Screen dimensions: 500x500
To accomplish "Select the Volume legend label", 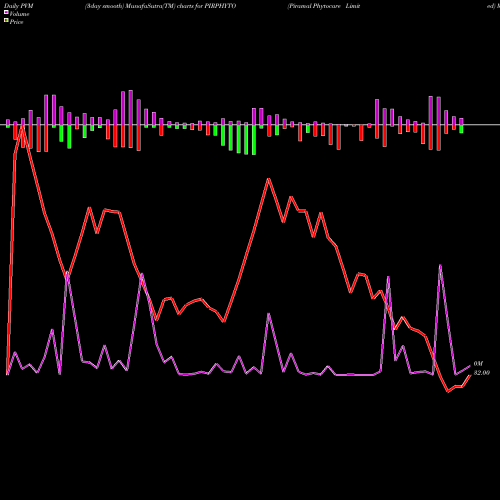I will (x=19, y=14).
